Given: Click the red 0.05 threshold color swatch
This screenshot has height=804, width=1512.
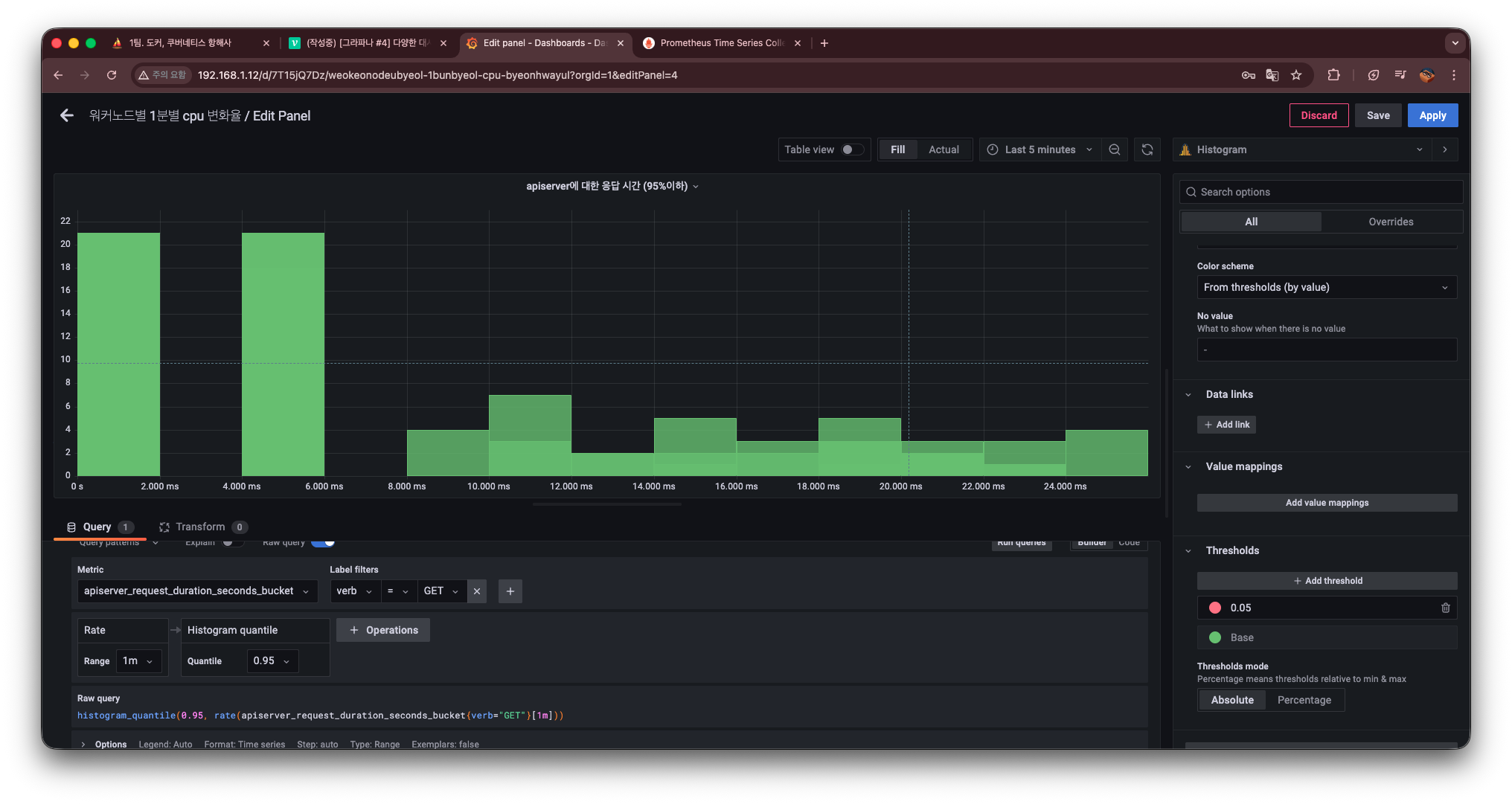Looking at the screenshot, I should coord(1215,608).
